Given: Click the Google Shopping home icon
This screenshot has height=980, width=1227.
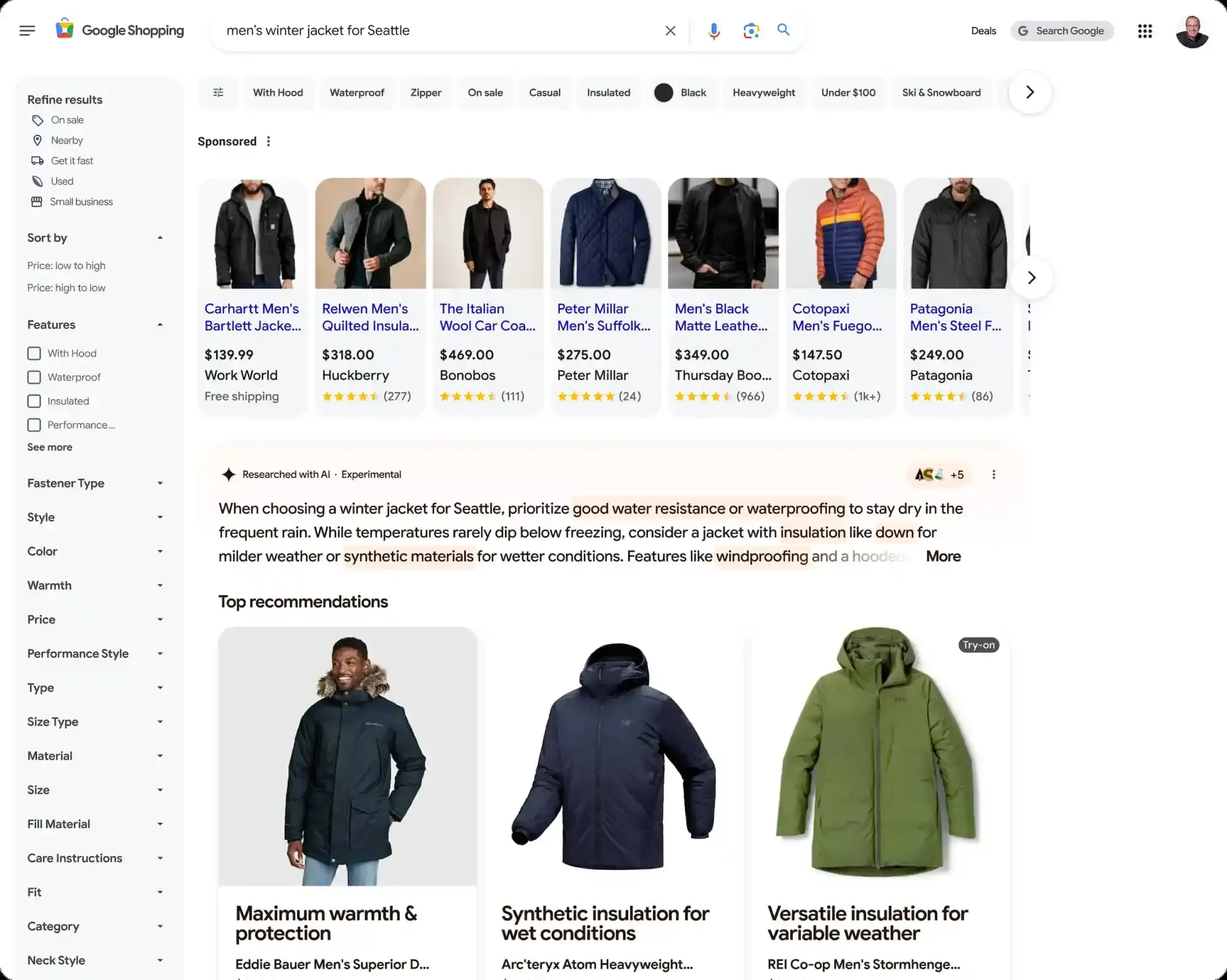Looking at the screenshot, I should pyautogui.click(x=64, y=30).
